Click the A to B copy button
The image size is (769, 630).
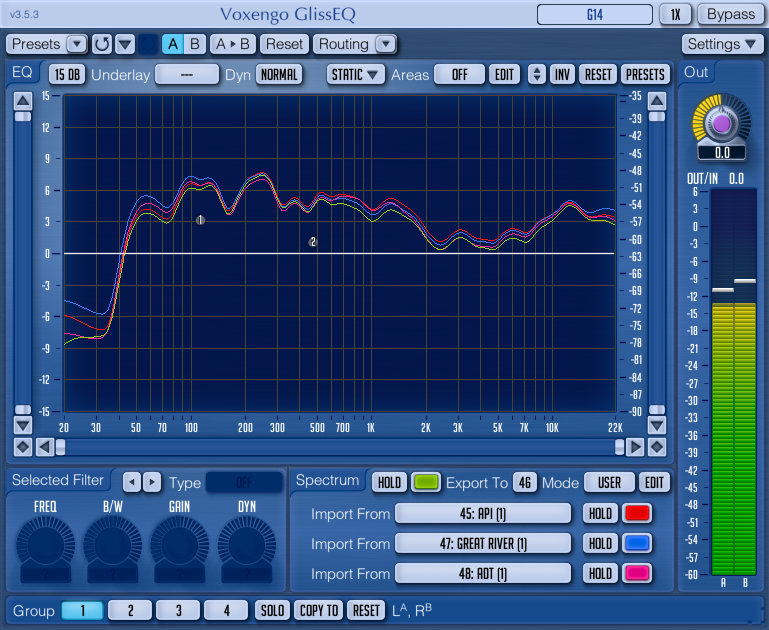pyautogui.click(x=233, y=44)
